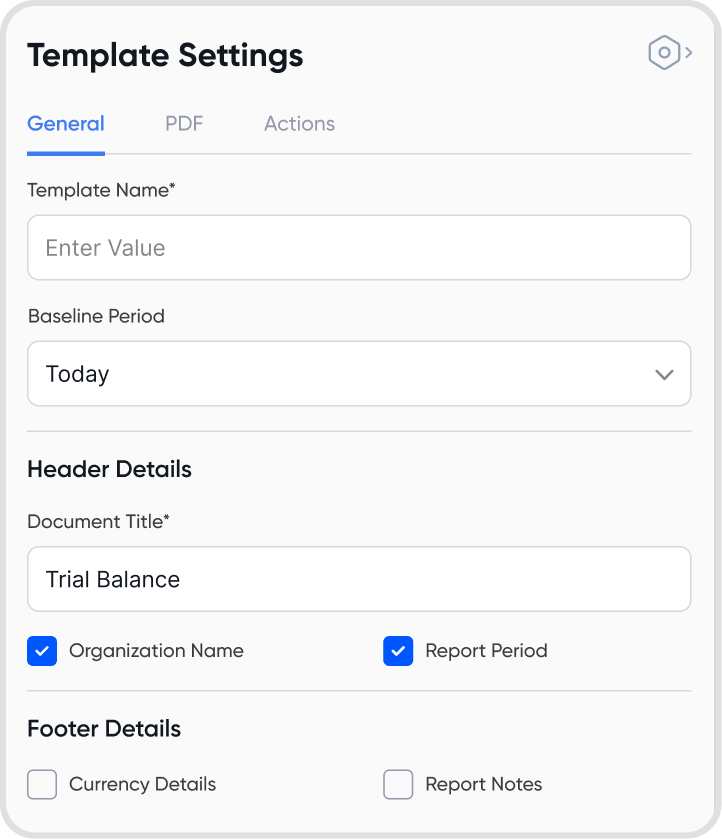Click the Baseline Period chevron arrow
The width and height of the screenshot is (722, 839).
tap(664, 374)
